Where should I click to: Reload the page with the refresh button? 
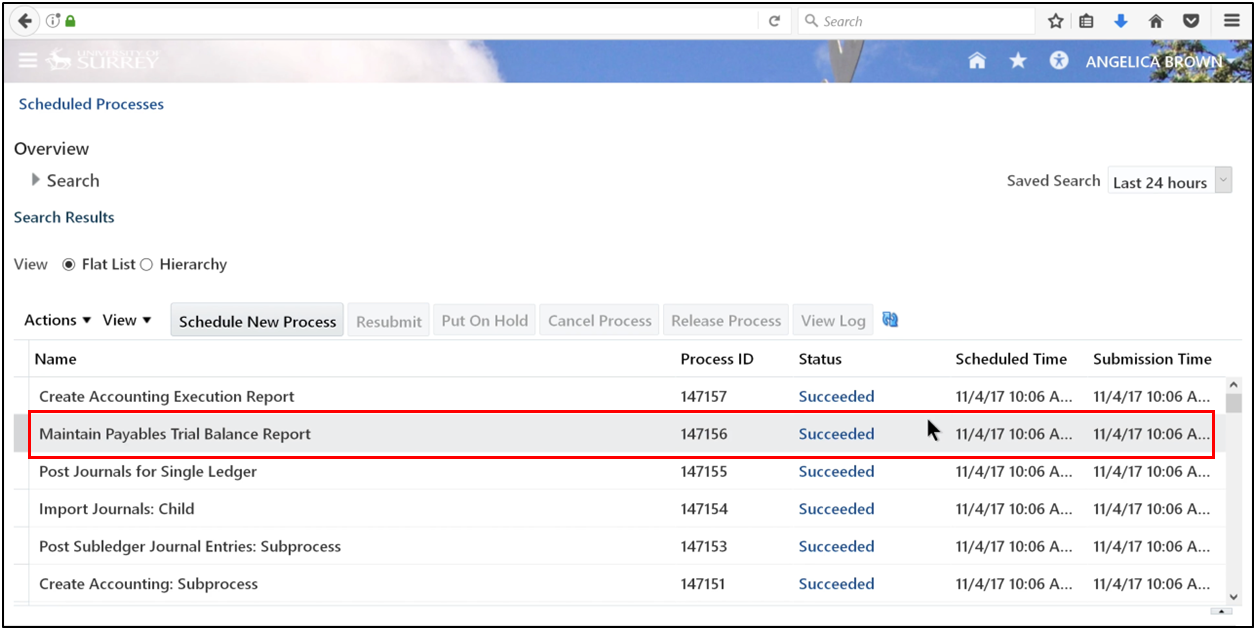tap(775, 20)
